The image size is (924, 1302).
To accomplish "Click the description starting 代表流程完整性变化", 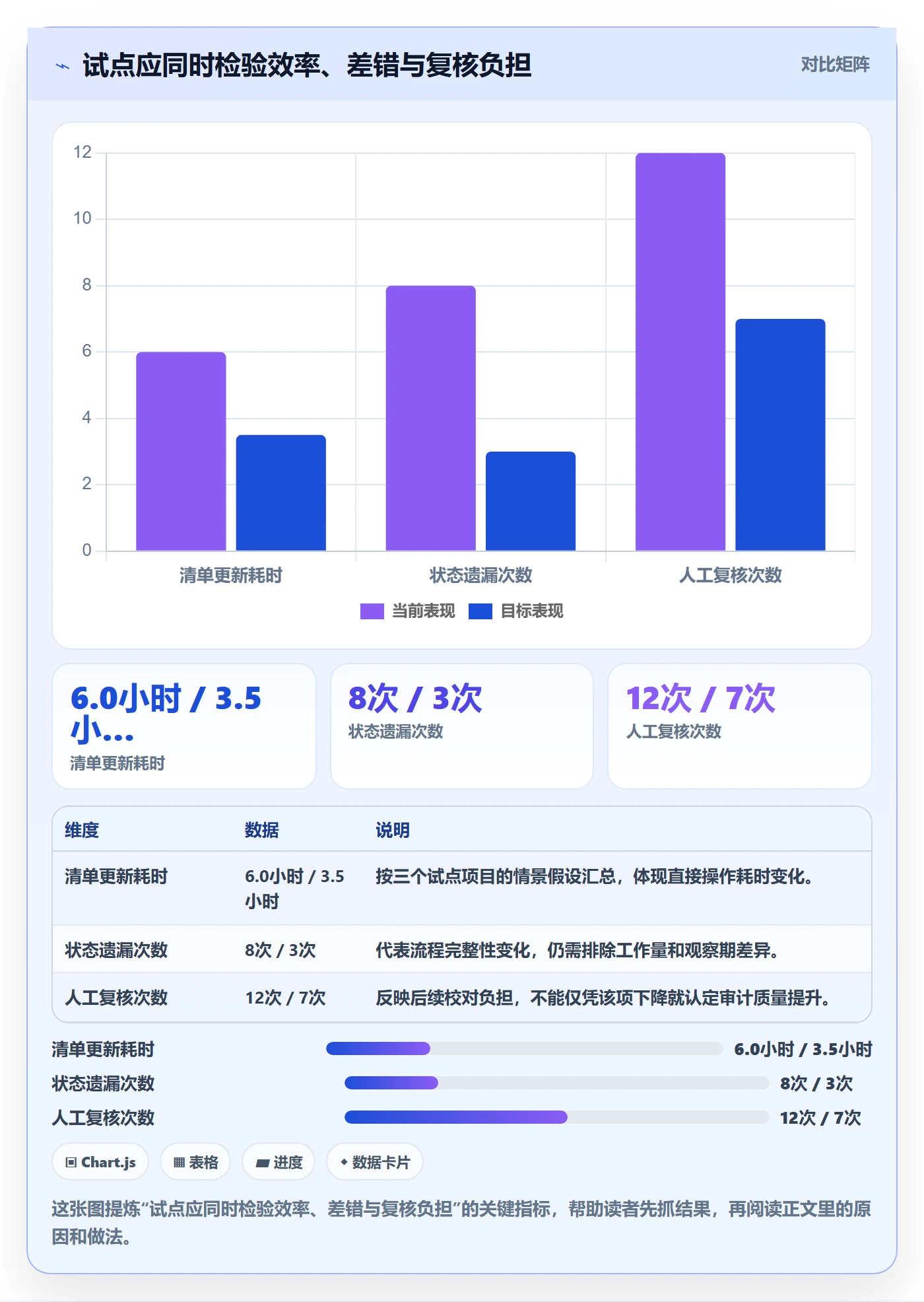I will (577, 950).
